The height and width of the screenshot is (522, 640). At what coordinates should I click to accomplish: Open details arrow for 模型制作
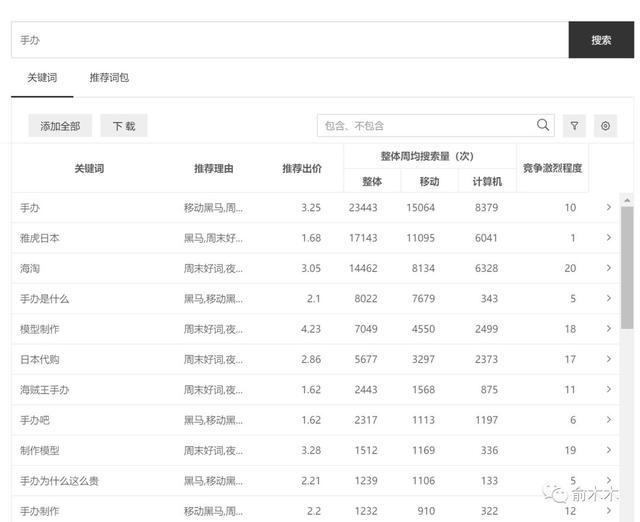tap(608, 329)
